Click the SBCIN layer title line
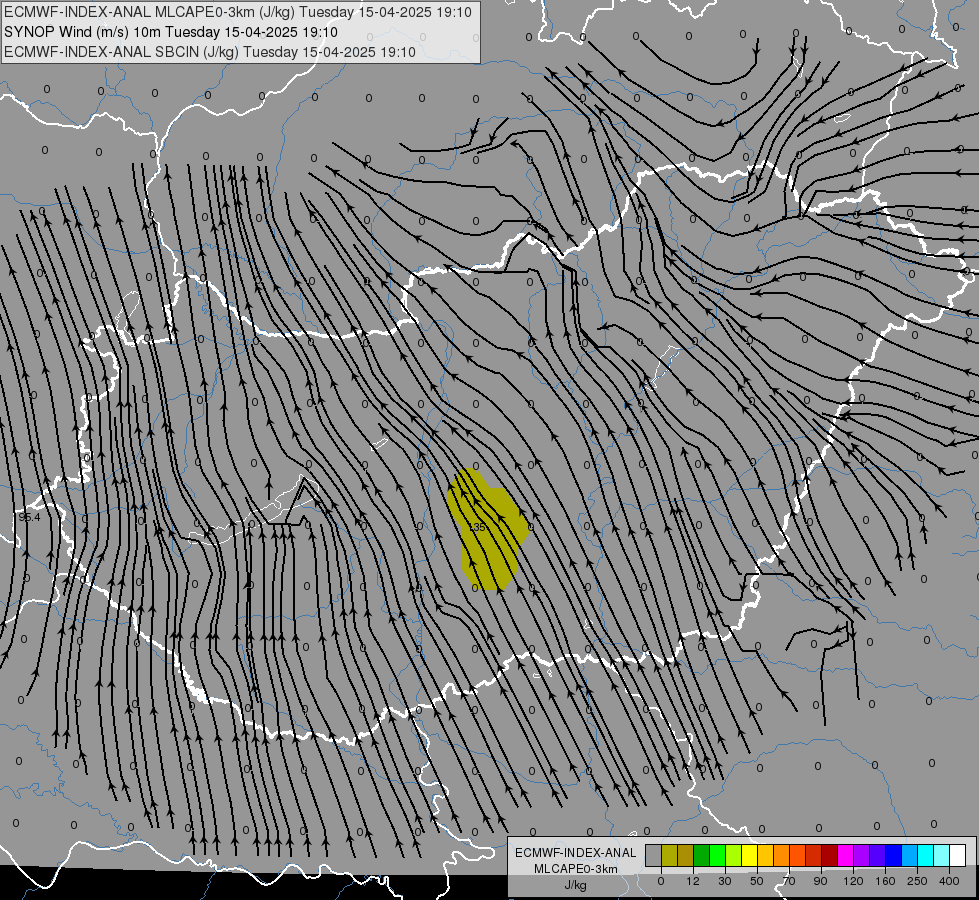 coord(209,52)
